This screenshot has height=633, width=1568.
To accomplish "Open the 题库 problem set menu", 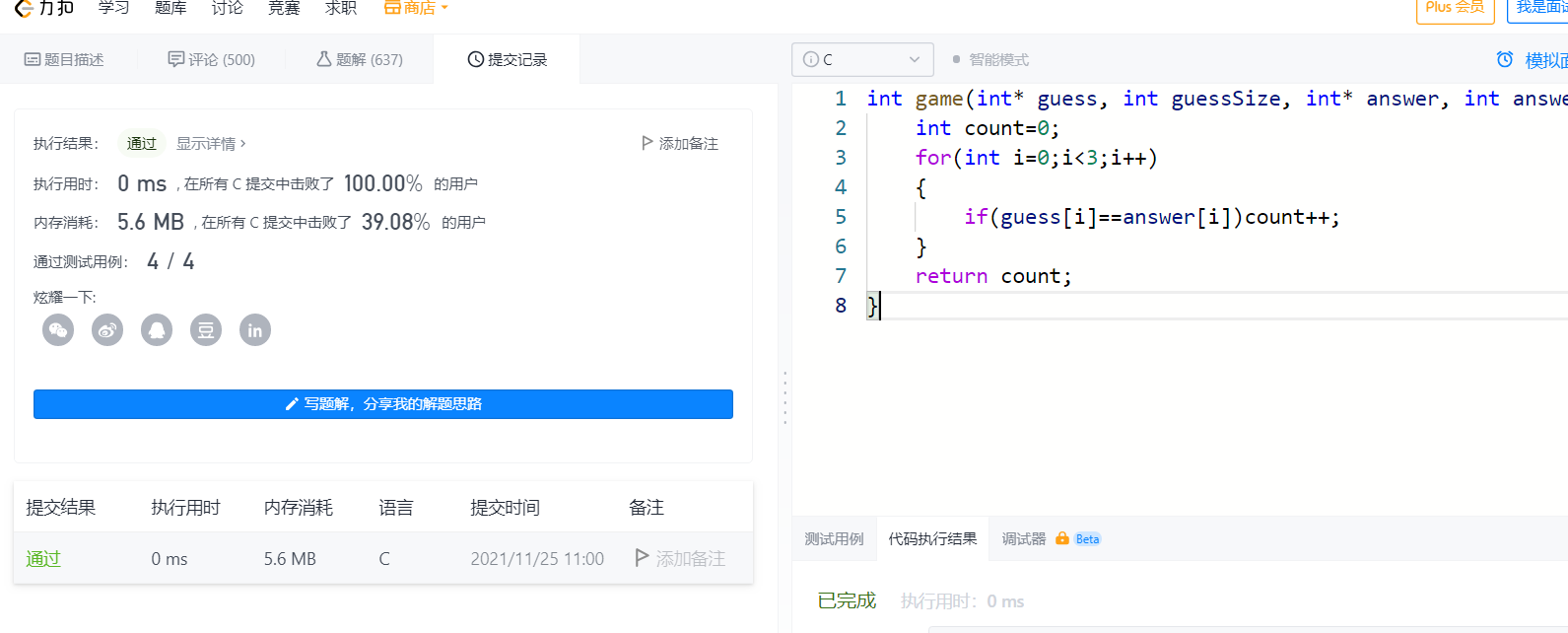I will pos(170,8).
